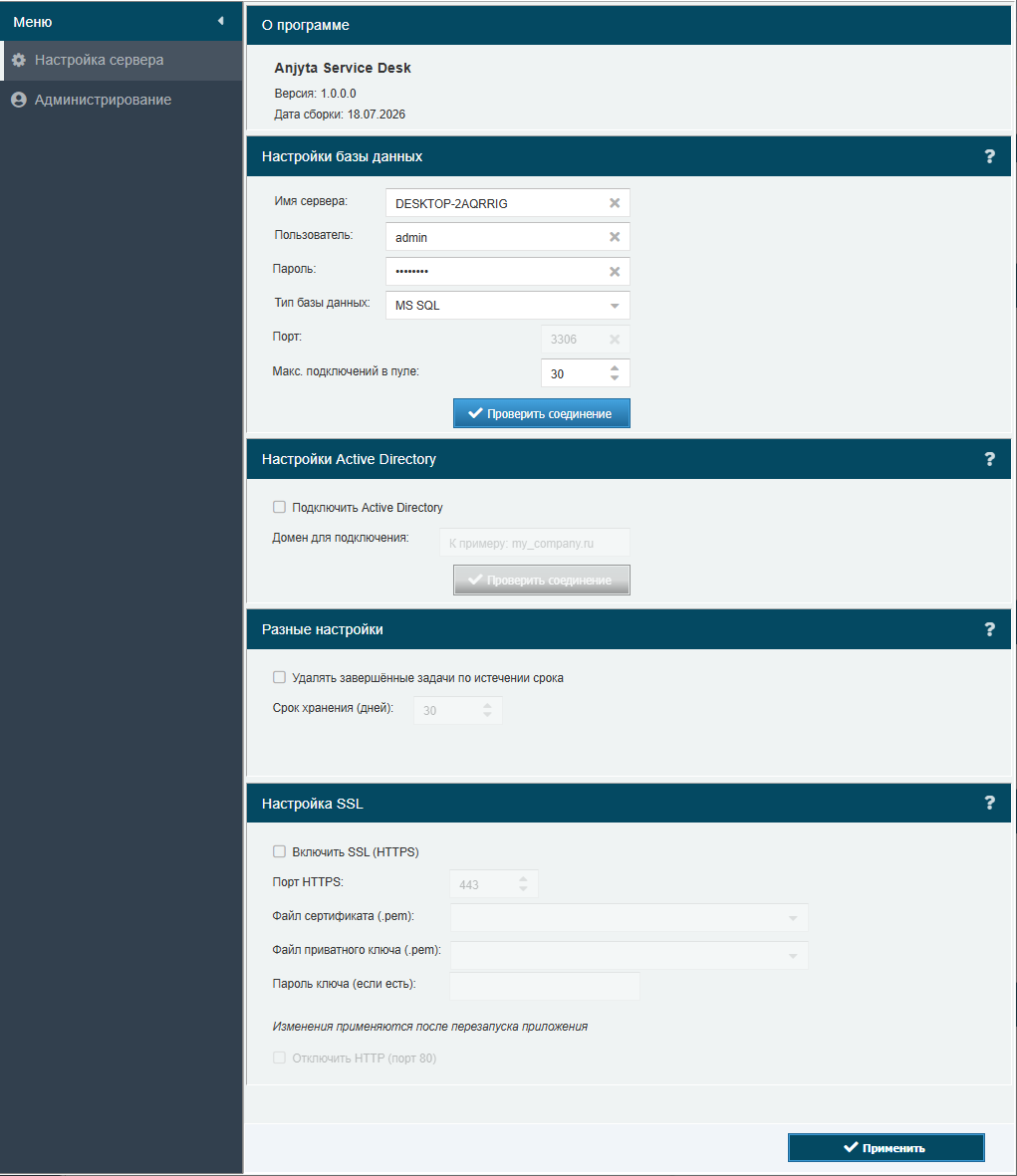Clear the Имя сервера field
Screen dimensions: 1017x1176
[x=615, y=203]
